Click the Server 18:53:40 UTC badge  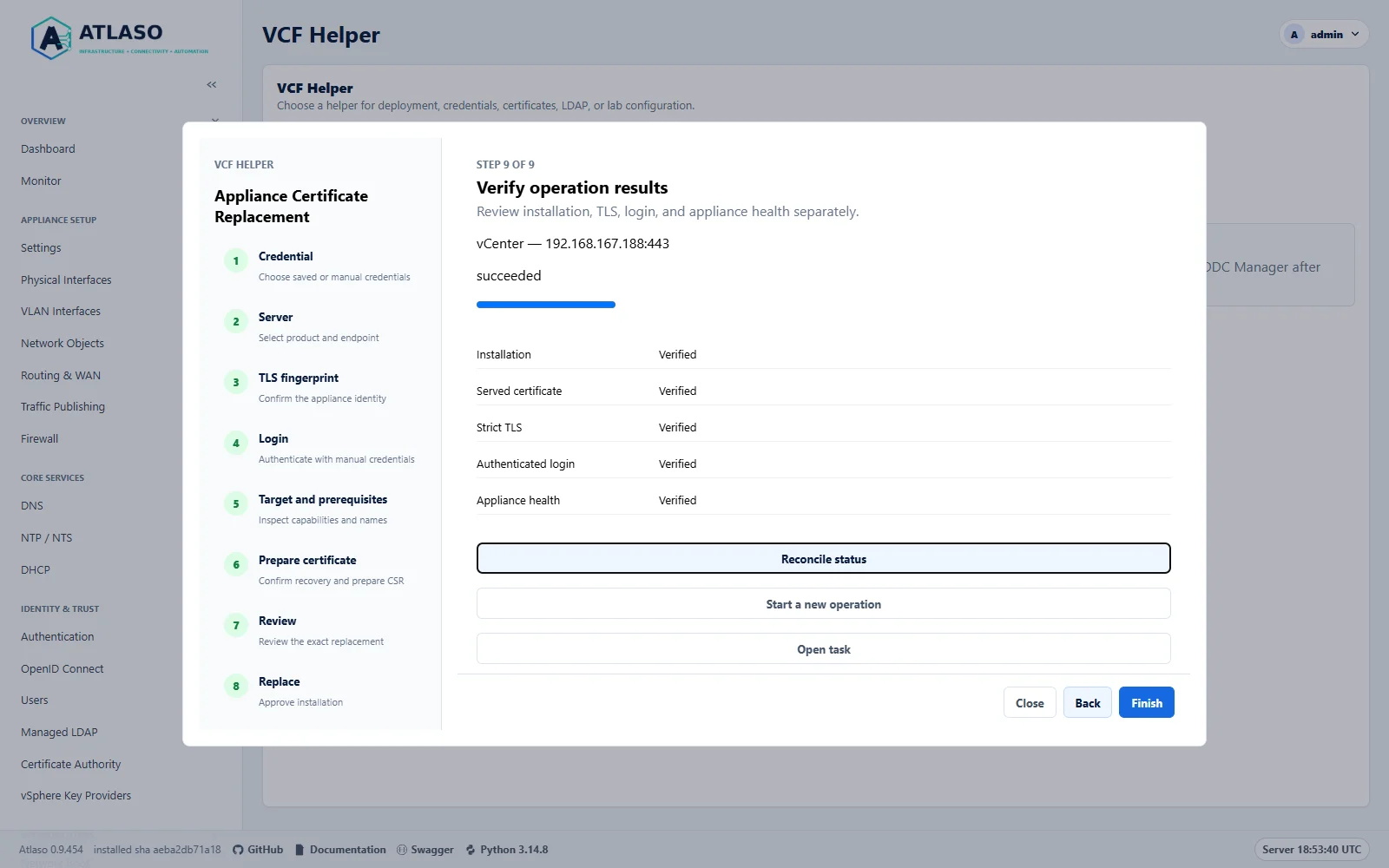coord(1311,850)
